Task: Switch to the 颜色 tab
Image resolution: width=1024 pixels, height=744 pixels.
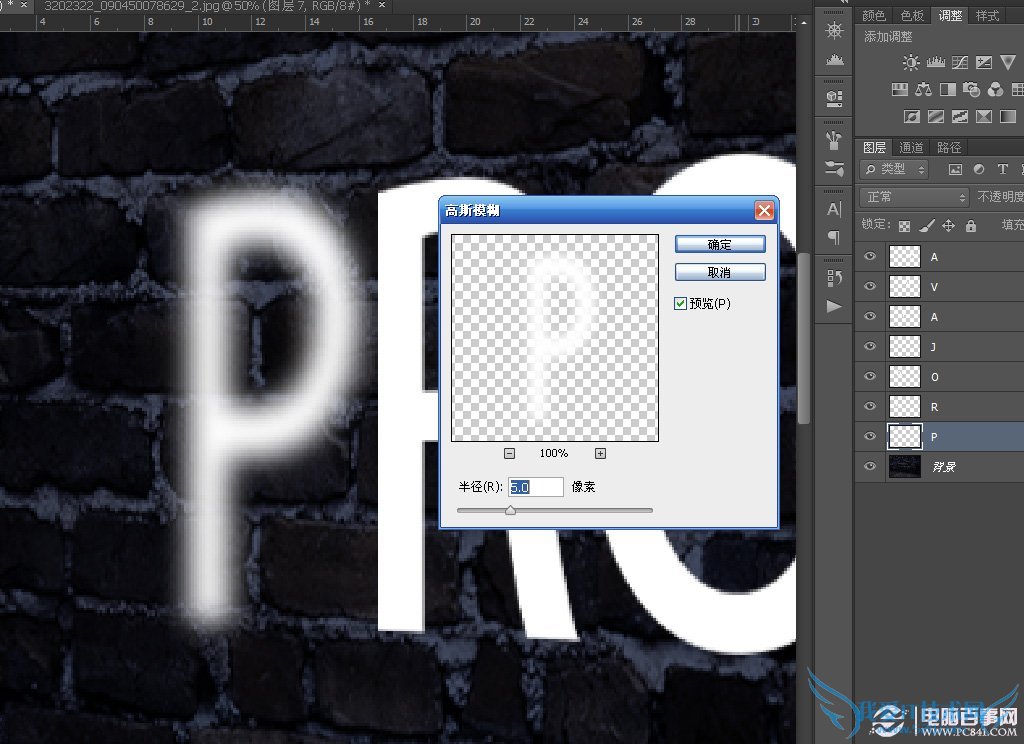Action: [873, 15]
